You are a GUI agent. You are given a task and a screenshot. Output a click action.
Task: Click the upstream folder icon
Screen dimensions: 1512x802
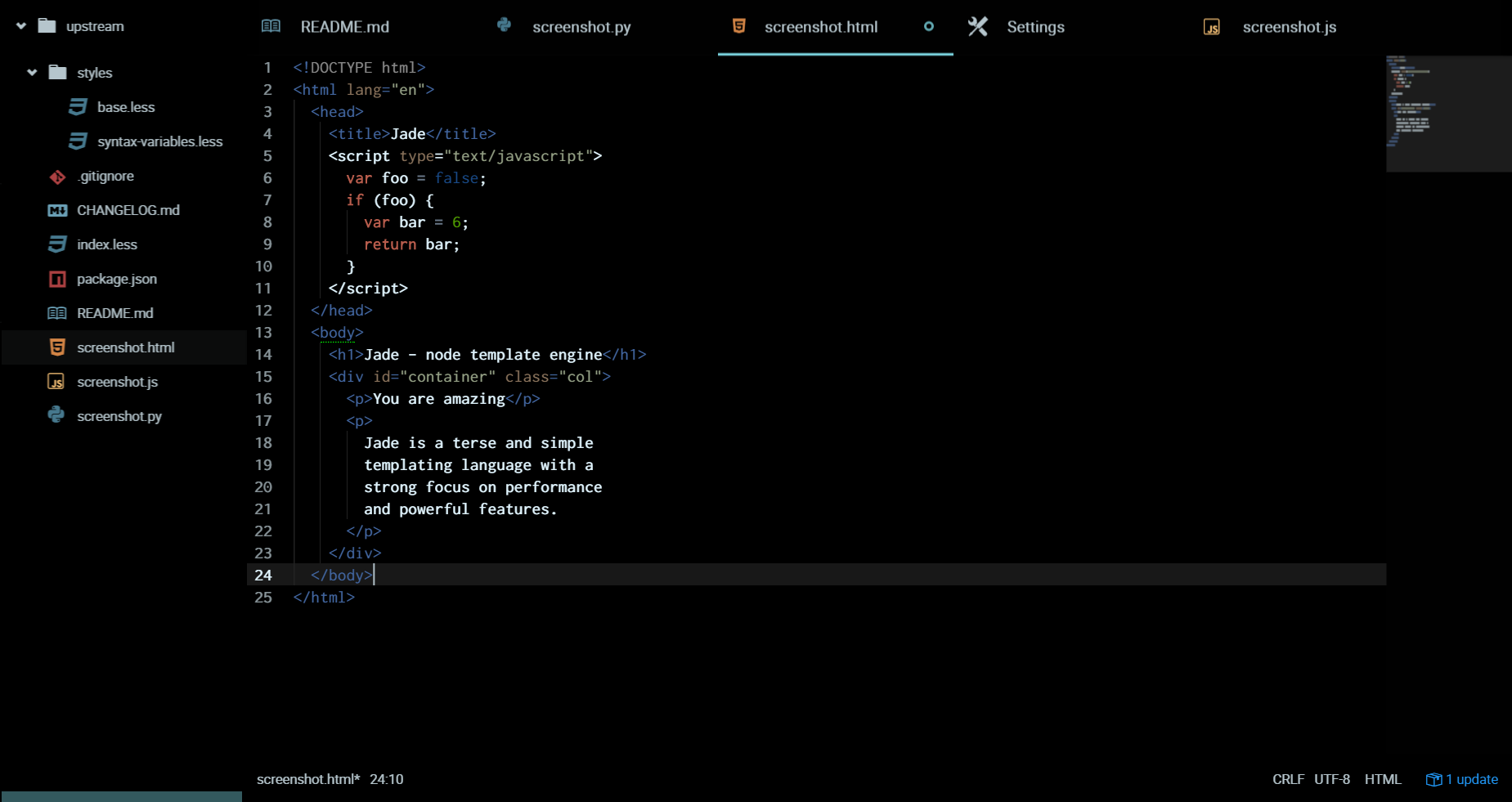47,26
